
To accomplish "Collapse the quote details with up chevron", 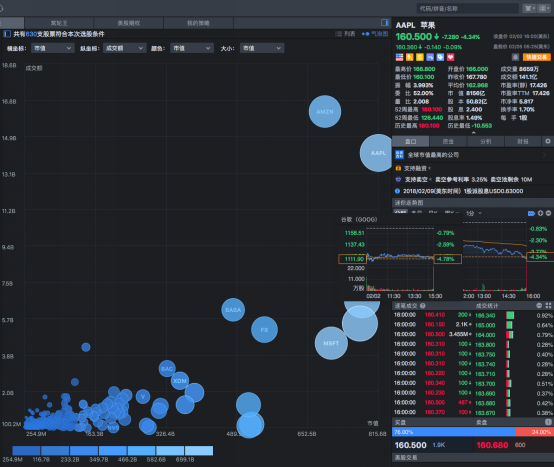I will point(473,133).
